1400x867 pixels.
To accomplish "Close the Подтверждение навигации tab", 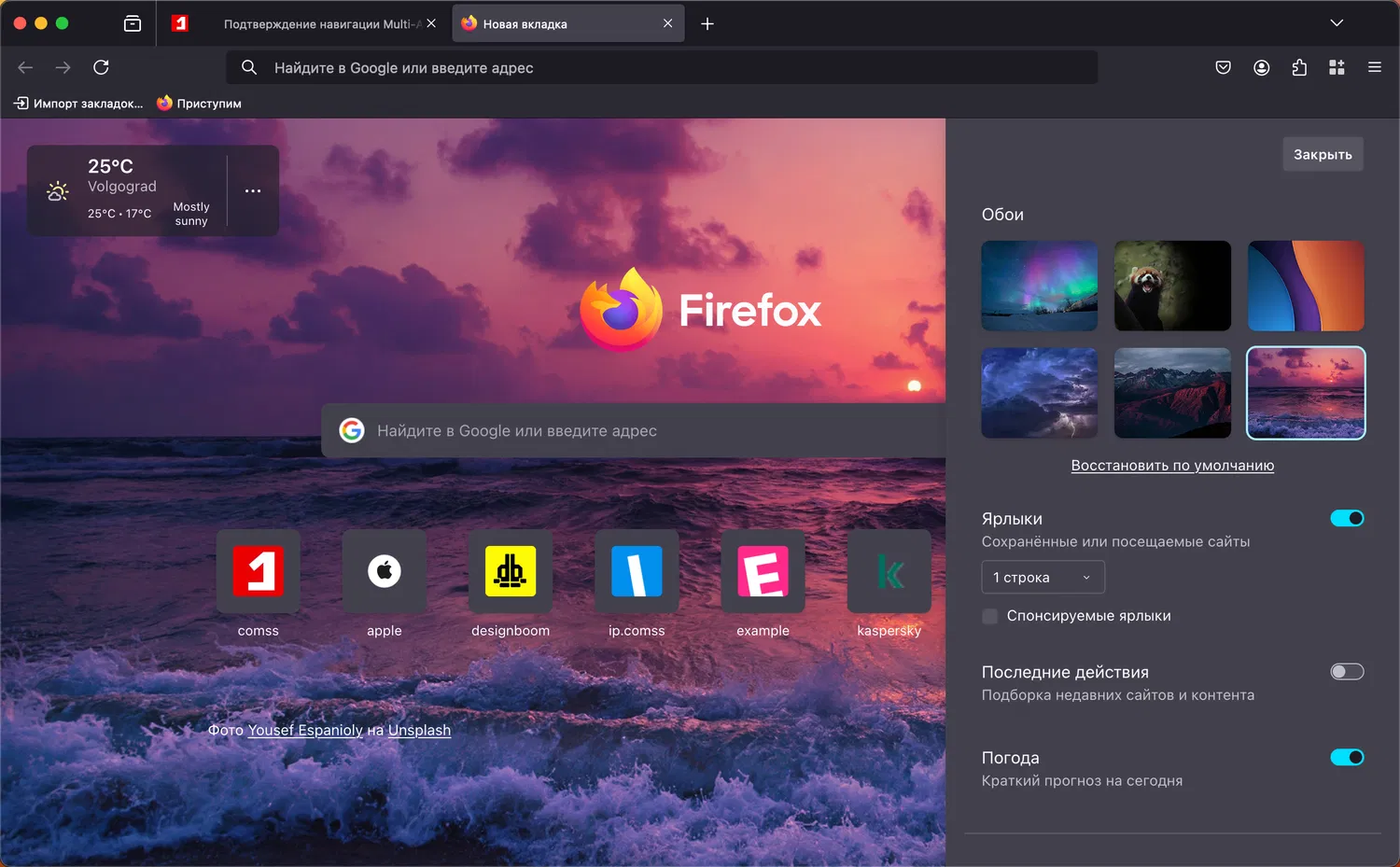I will tap(431, 23).
